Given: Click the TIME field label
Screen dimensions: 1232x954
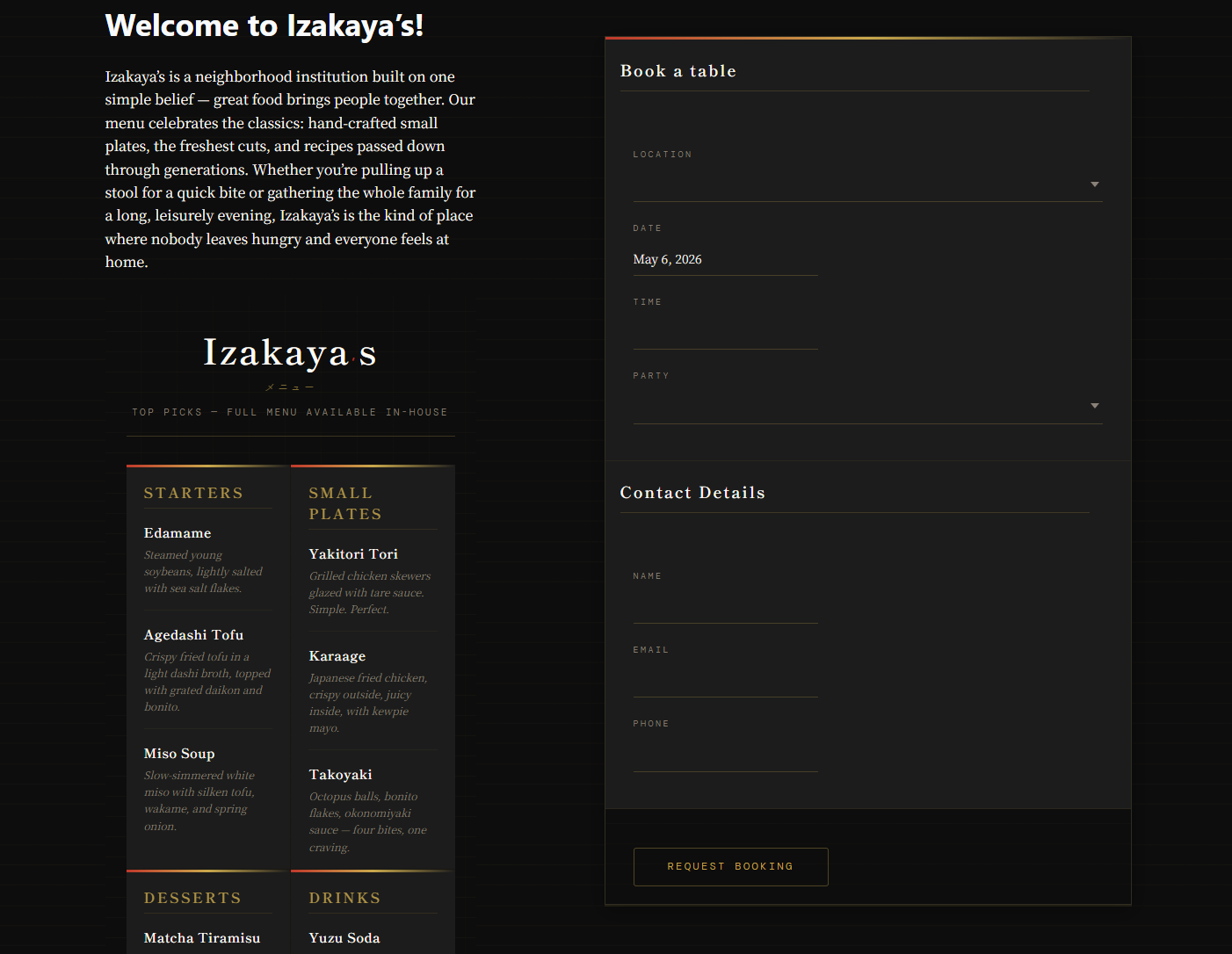Looking at the screenshot, I should pyautogui.click(x=648, y=302).
